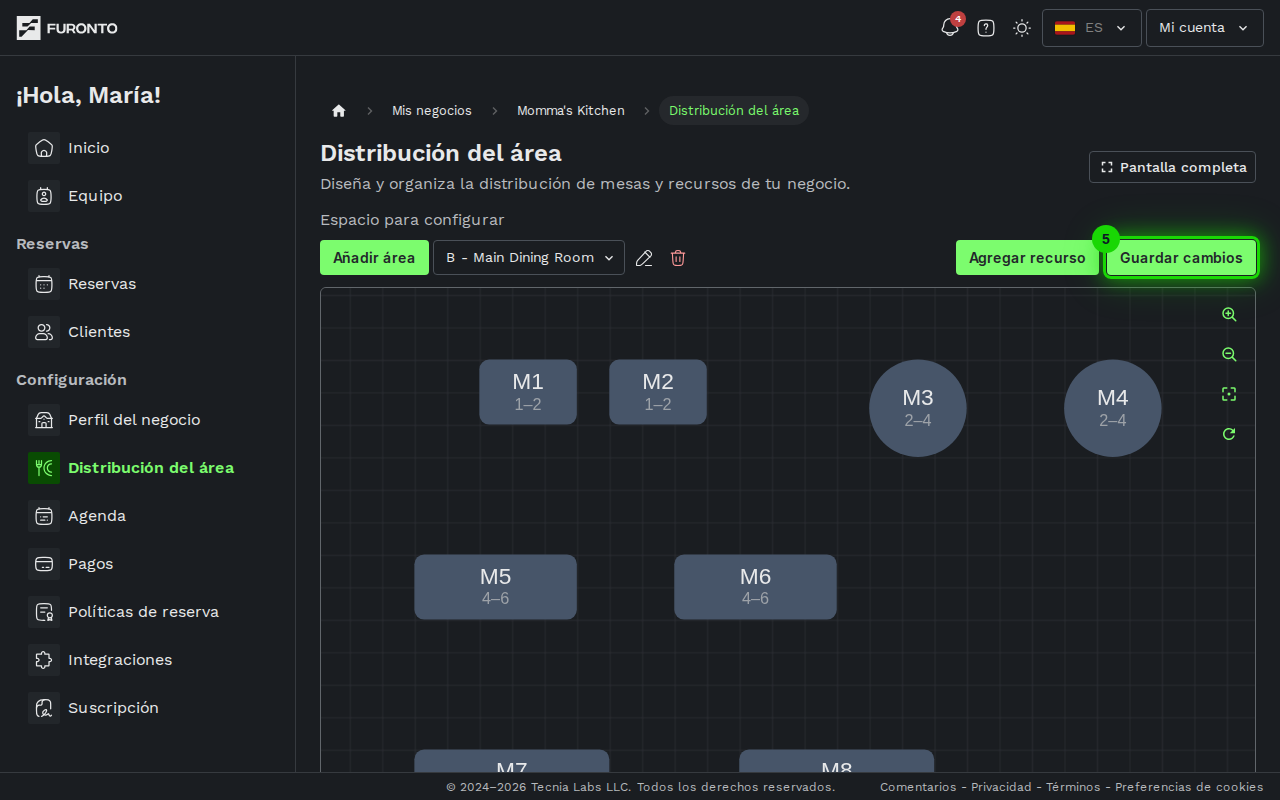The height and width of the screenshot is (800, 1280).
Task: Open the ES language dropdown
Action: pos(1092,28)
